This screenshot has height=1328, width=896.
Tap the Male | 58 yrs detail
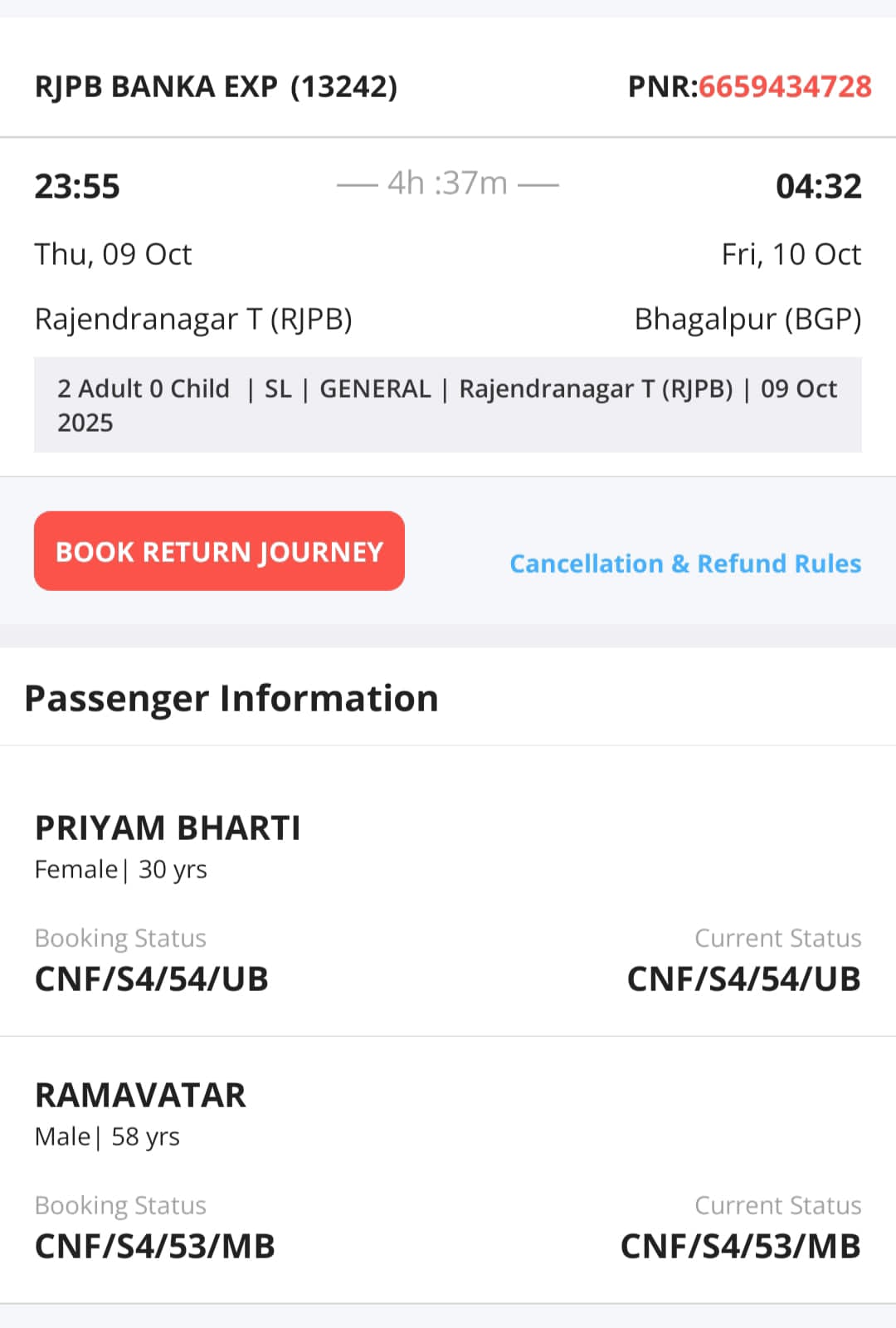107,1136
